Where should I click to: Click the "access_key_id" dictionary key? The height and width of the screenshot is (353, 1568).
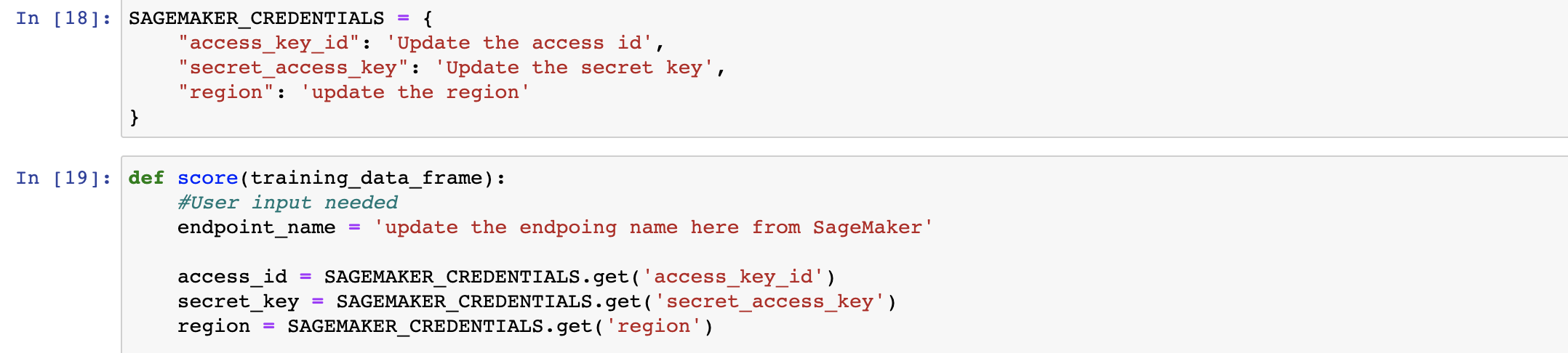click(268, 43)
